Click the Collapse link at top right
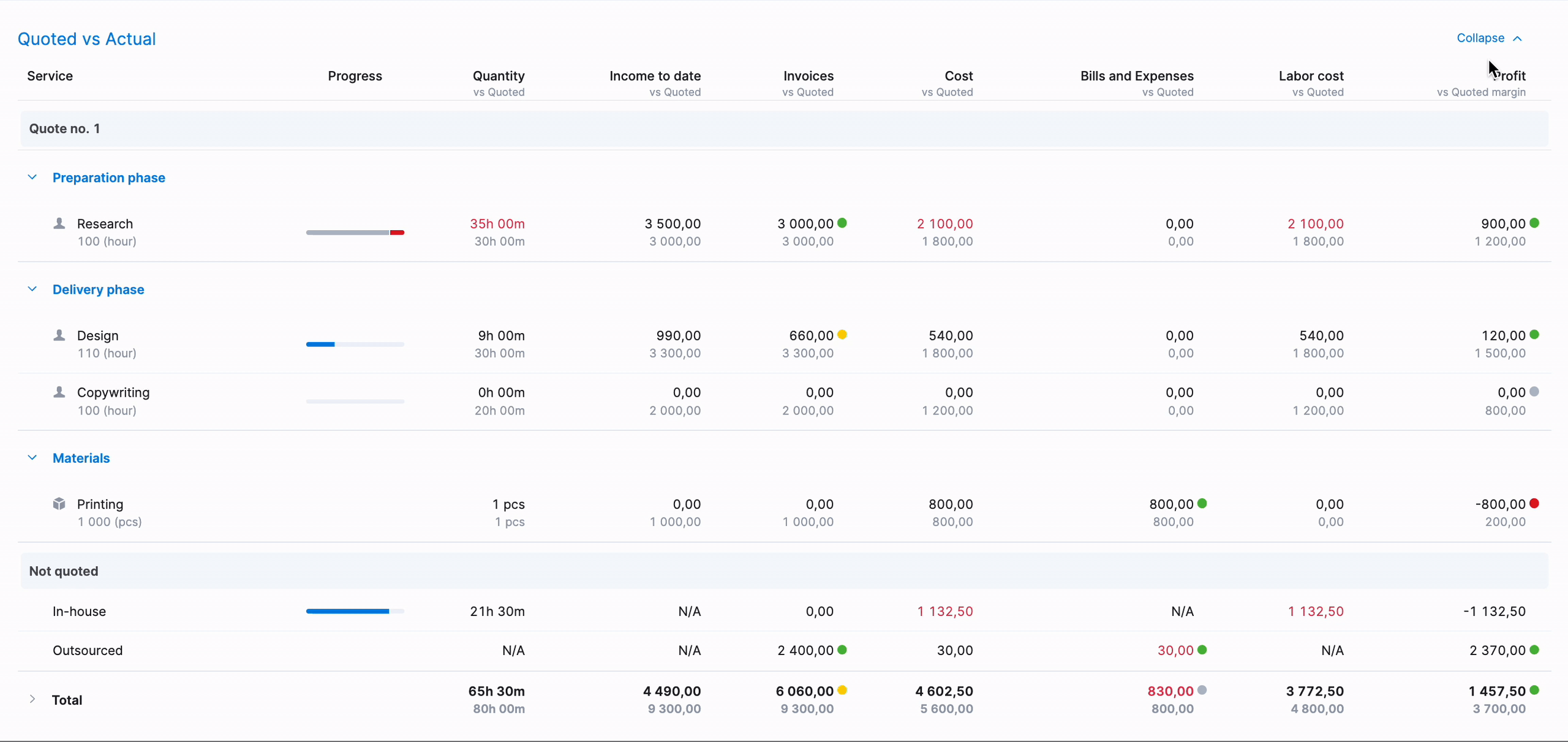Screen dimensions: 1568x742 [x=1489, y=38]
